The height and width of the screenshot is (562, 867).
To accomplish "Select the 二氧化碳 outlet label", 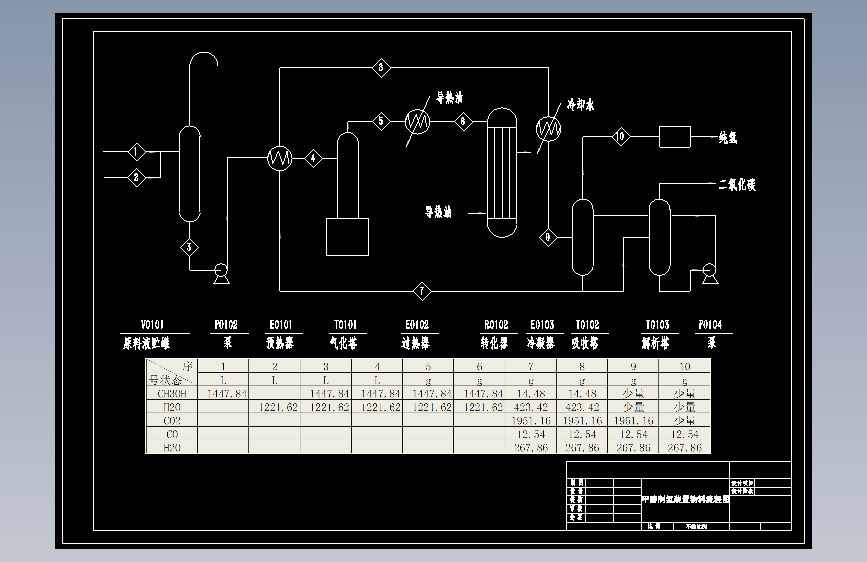I will point(737,185).
